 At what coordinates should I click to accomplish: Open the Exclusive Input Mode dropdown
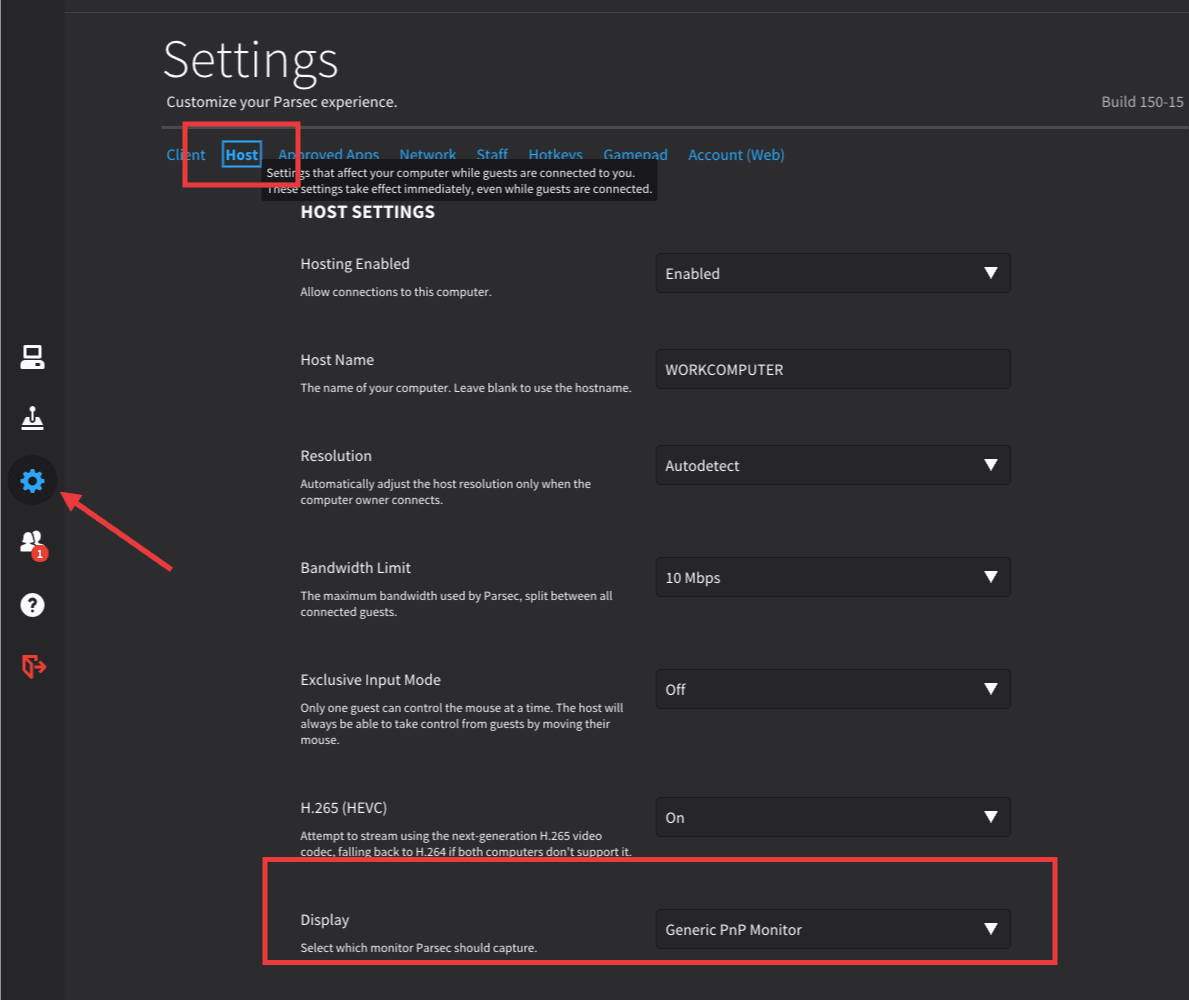pyautogui.click(x=832, y=689)
